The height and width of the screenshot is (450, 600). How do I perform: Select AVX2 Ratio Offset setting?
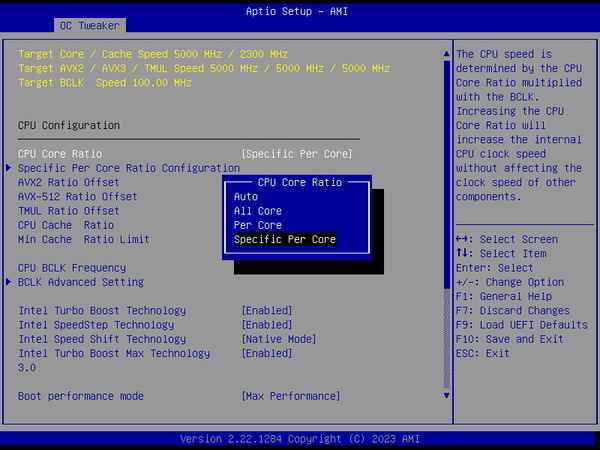(68, 182)
